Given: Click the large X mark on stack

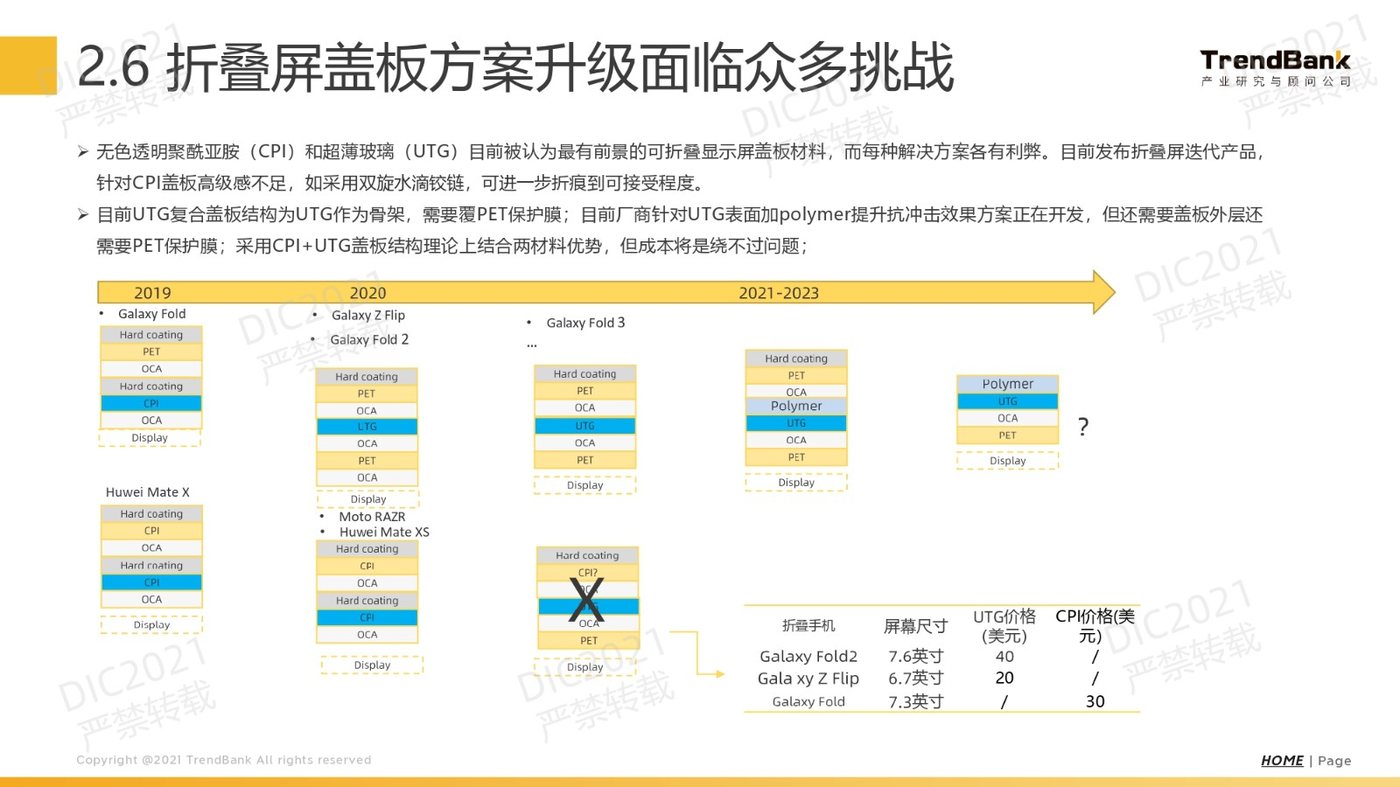Looking at the screenshot, I should pyautogui.click(x=586, y=601).
